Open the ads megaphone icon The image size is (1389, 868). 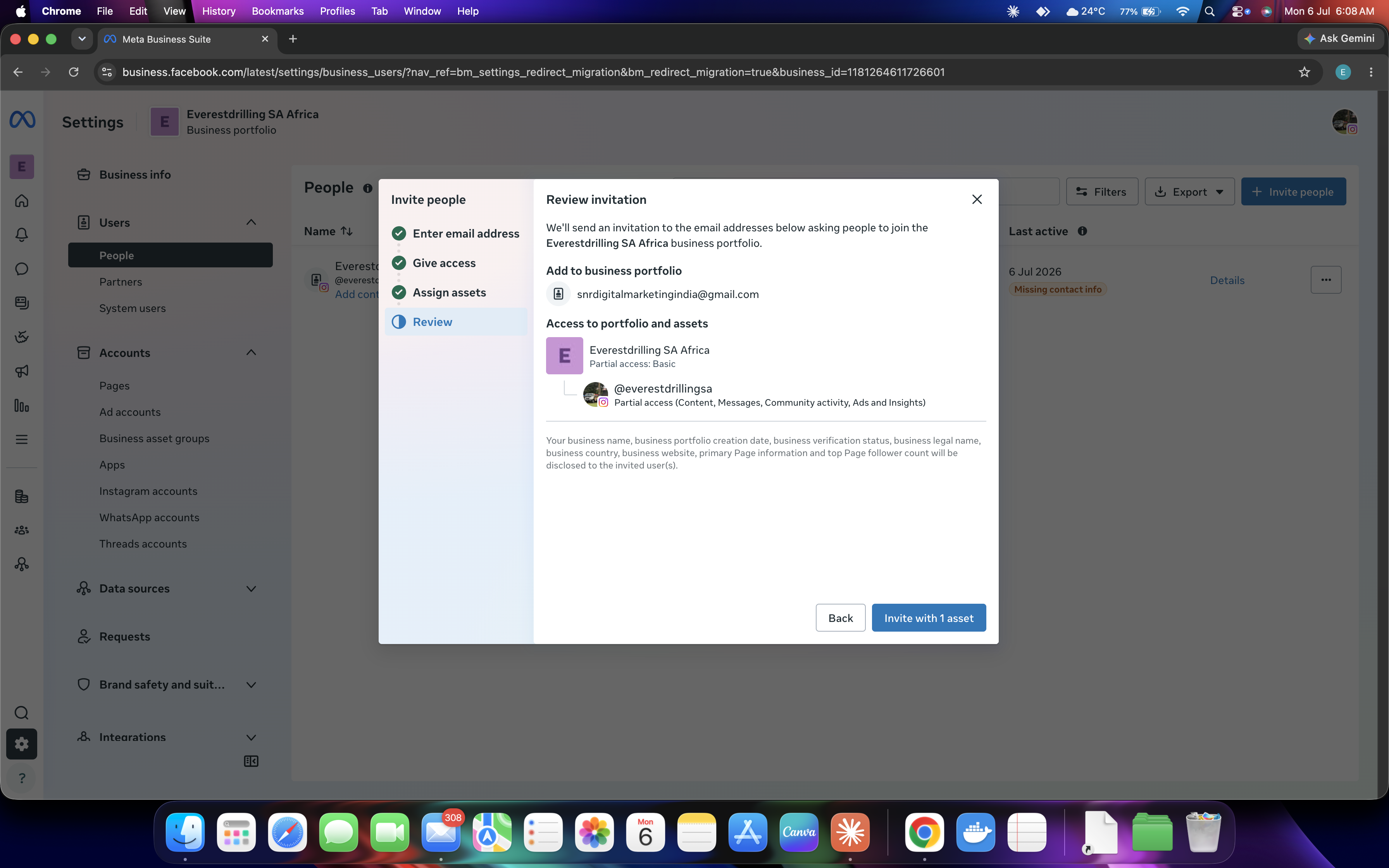click(22, 371)
